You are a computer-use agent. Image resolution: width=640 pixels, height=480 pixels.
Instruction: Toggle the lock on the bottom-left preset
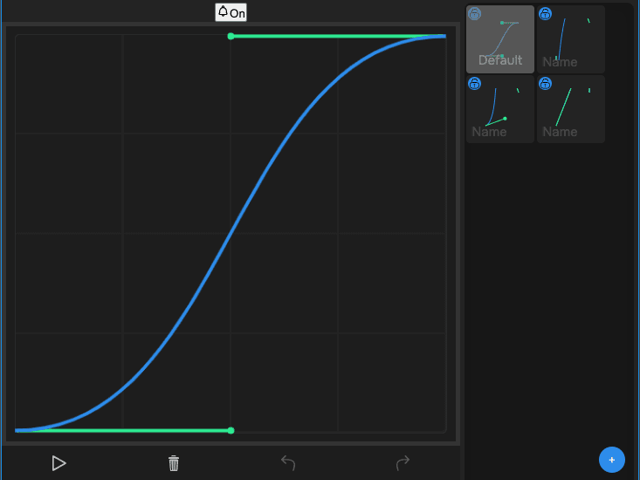click(x=475, y=84)
